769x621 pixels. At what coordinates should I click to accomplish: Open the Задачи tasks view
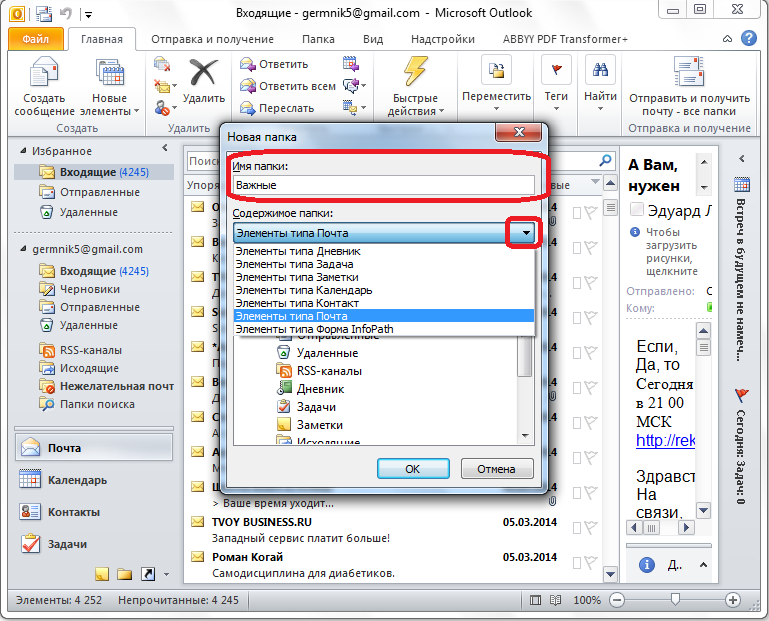tap(93, 544)
